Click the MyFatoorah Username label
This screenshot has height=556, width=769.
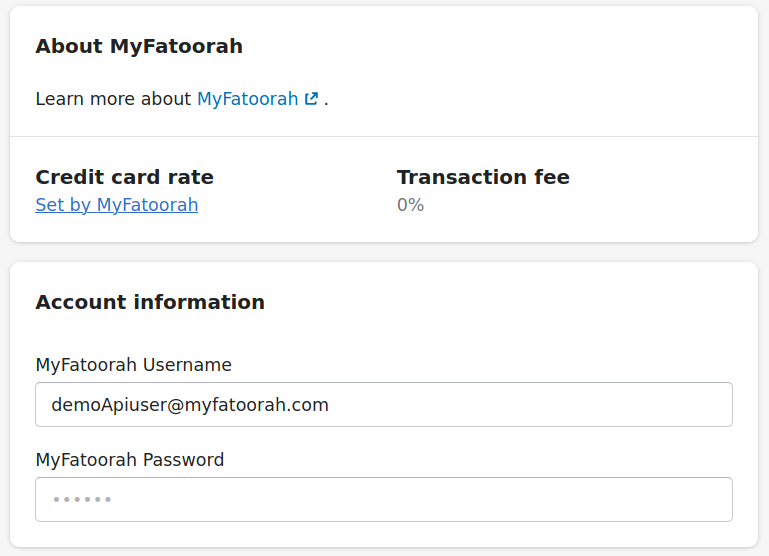click(x=133, y=365)
